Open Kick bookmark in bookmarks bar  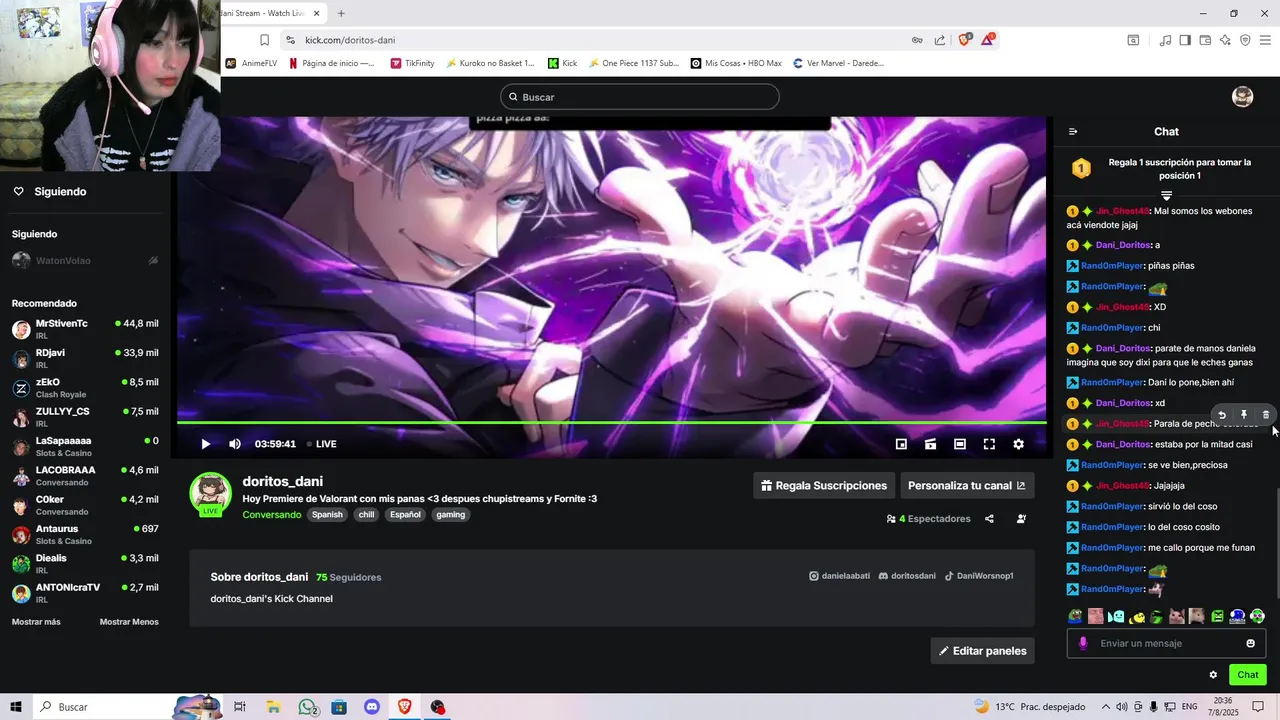coord(563,63)
